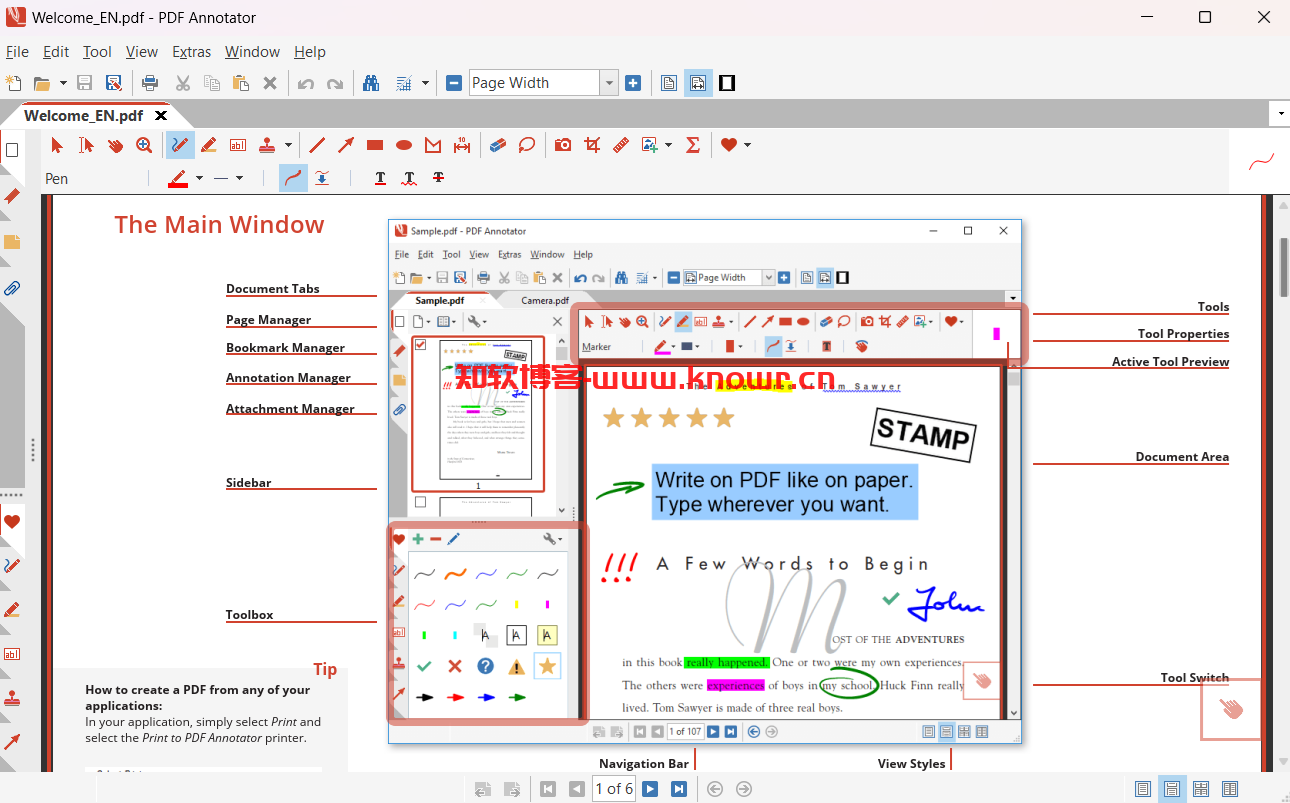Pick the Lasso tool
1290x803 pixels.
(527, 145)
